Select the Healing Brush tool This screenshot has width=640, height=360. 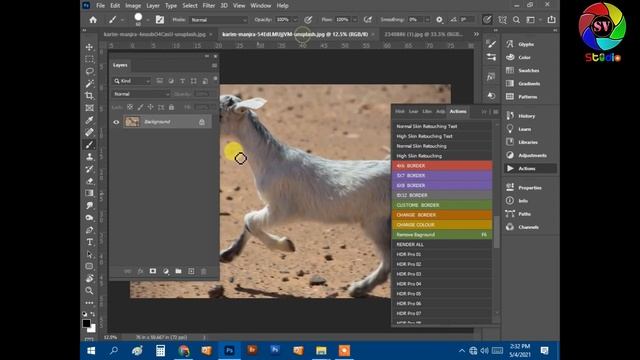(x=89, y=132)
